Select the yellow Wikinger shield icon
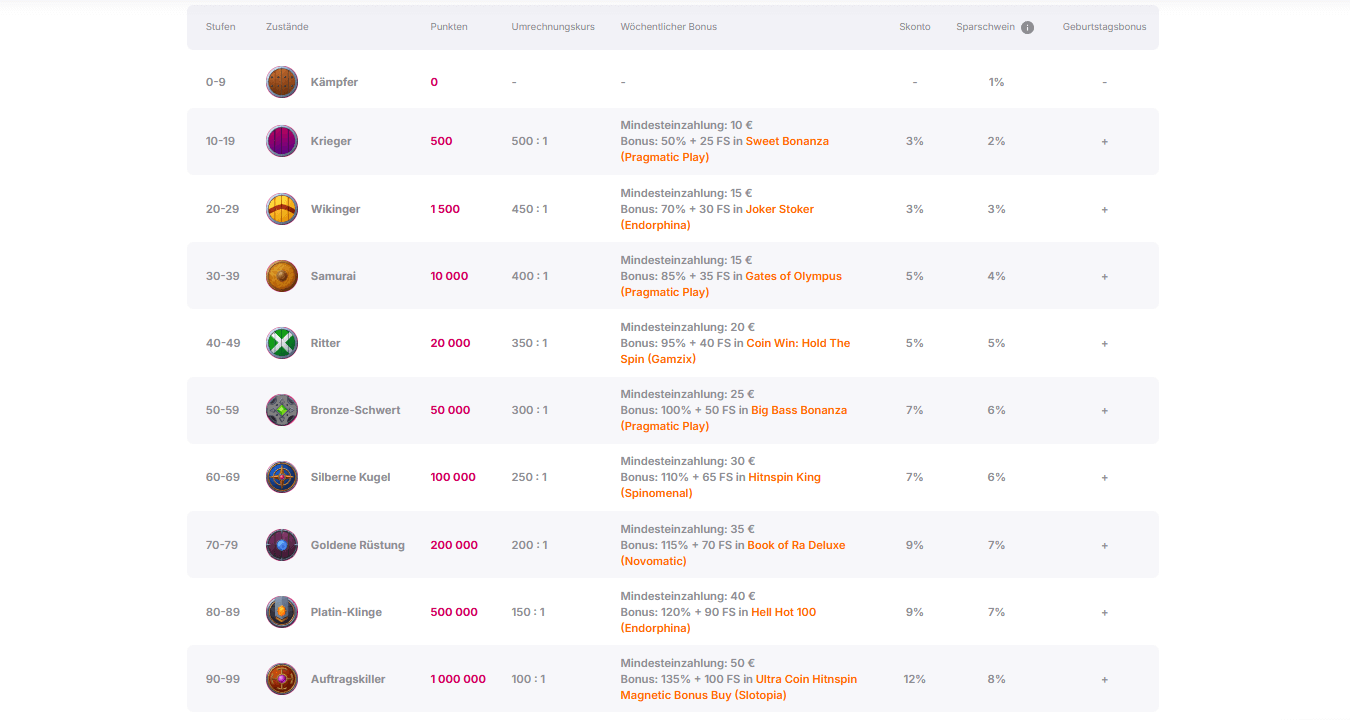1350x720 pixels. click(282, 209)
